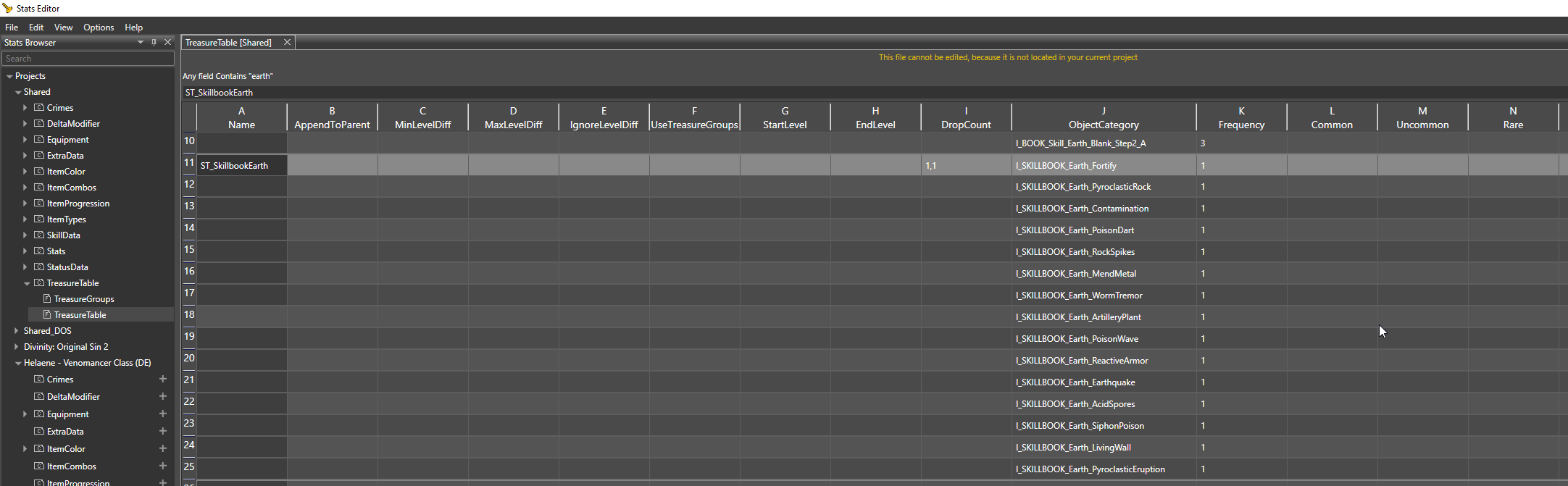Expand the Shared_DOS project
Screen dimensions: 1568x486
click(17, 331)
